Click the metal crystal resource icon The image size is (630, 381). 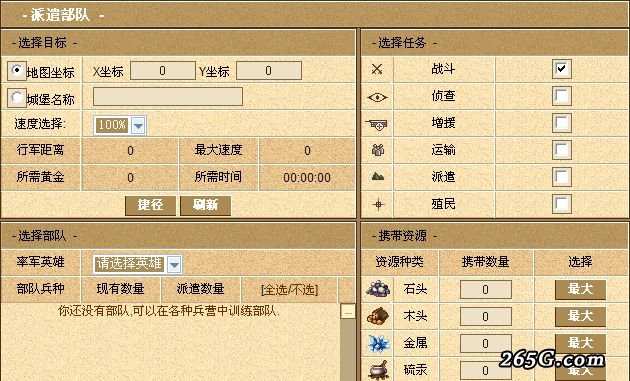[x=378, y=343]
